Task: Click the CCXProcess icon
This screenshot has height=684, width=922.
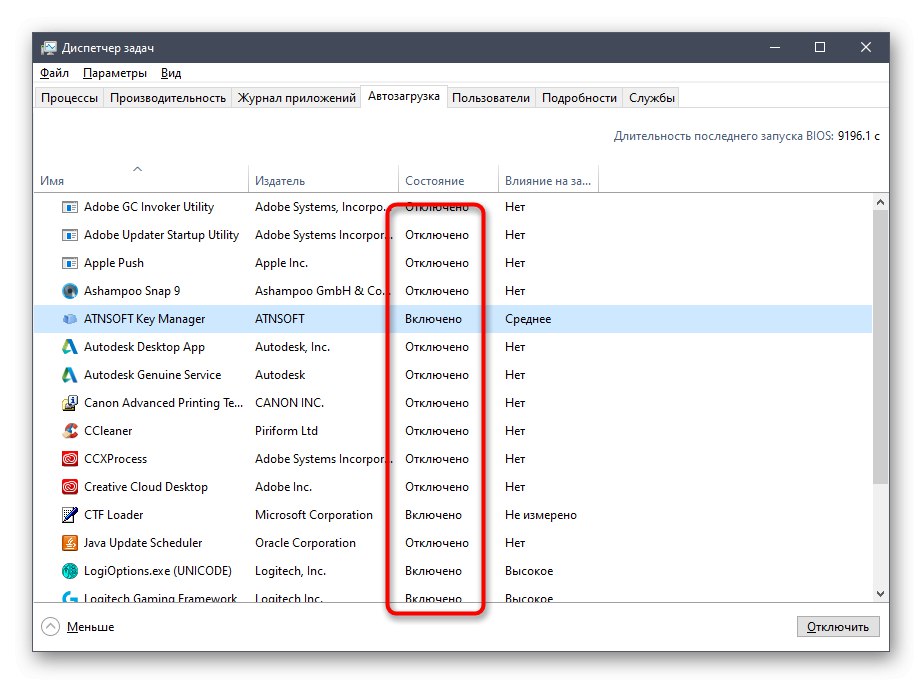Action: point(69,459)
